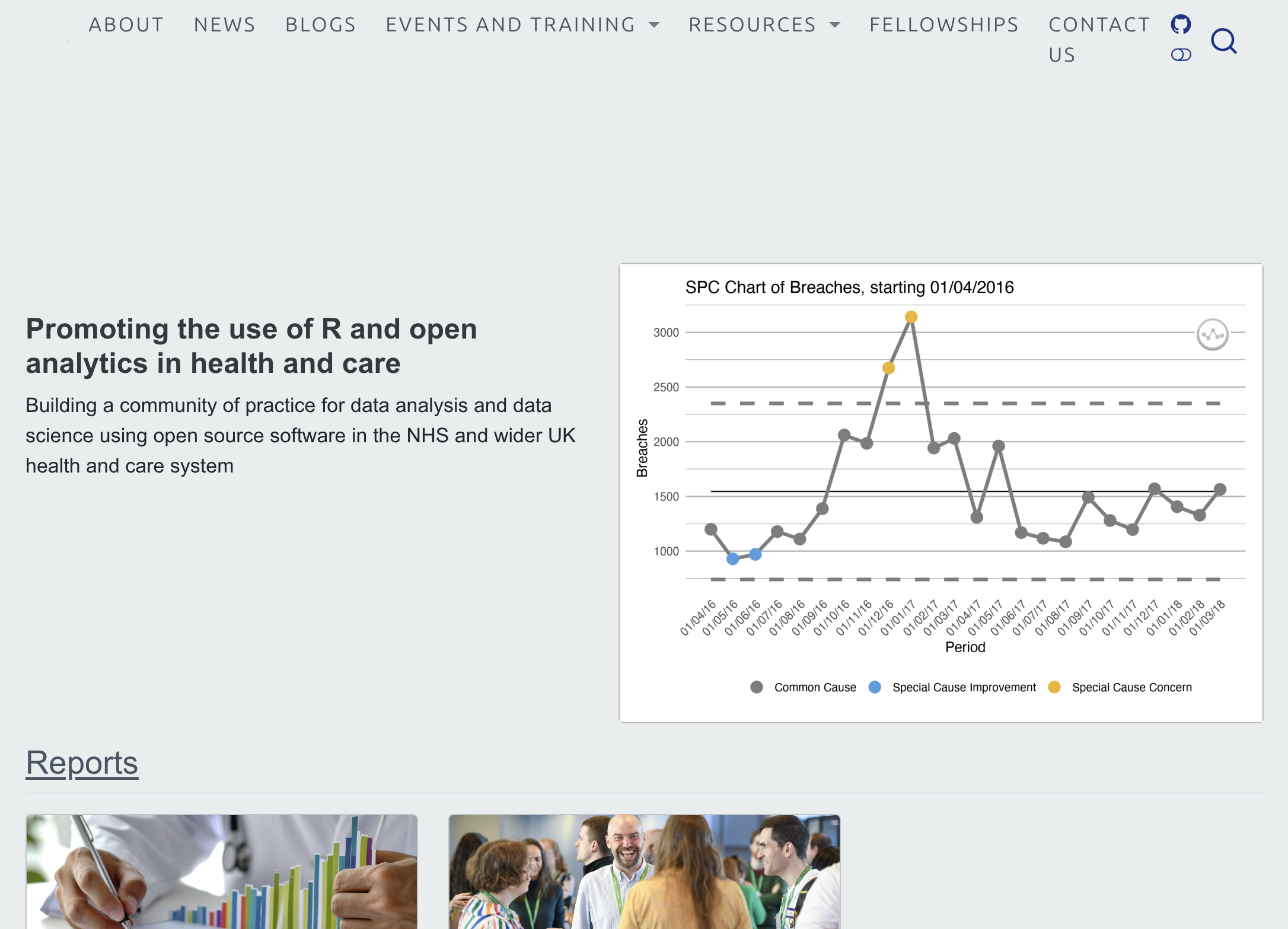This screenshot has width=1288, height=929.
Task: Toggle the dark mode switch
Action: 1181,55
